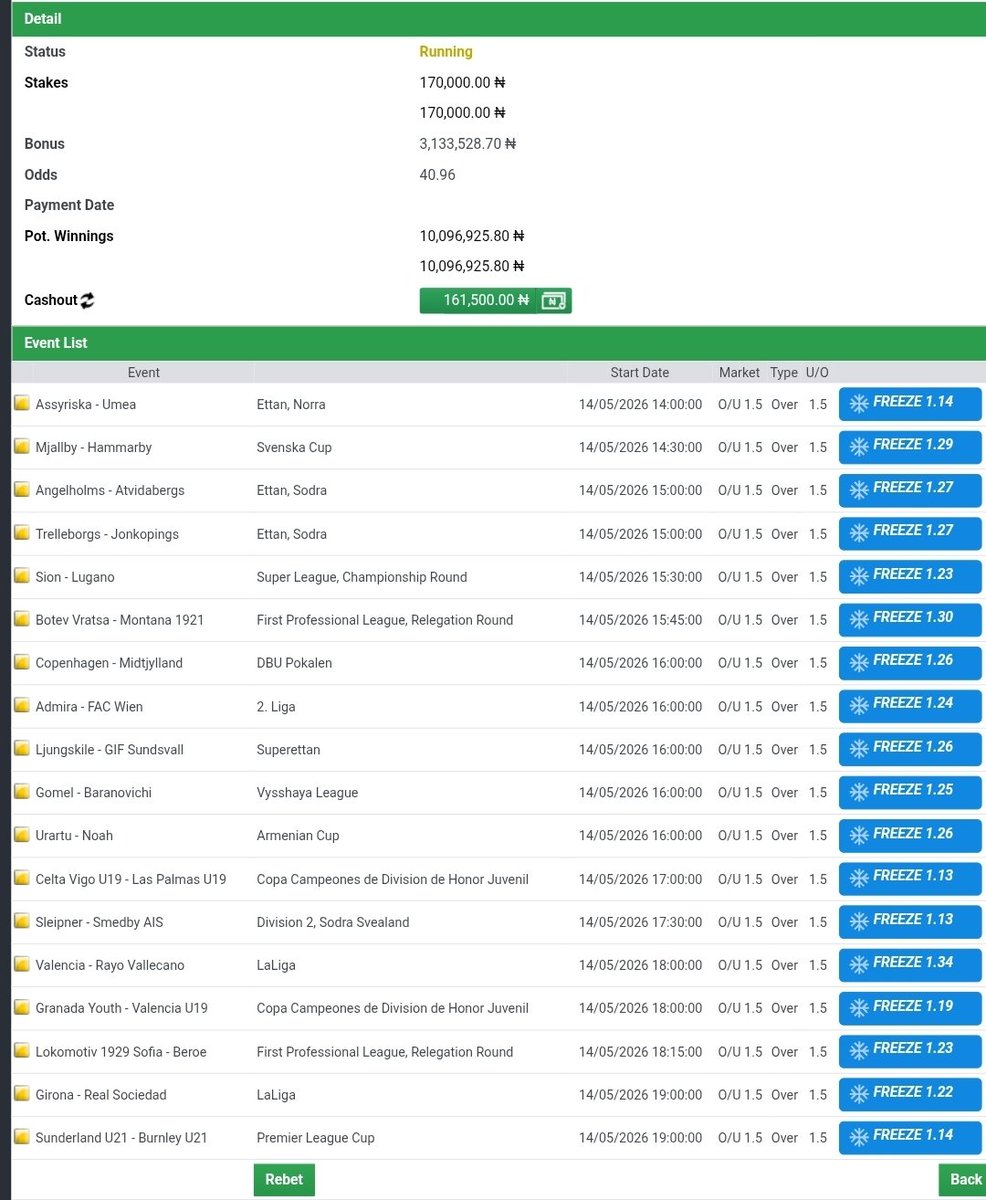Click the yellow status icon for Trelleborgs - Jonkopings
The image size is (986, 1200).
tap(21, 534)
